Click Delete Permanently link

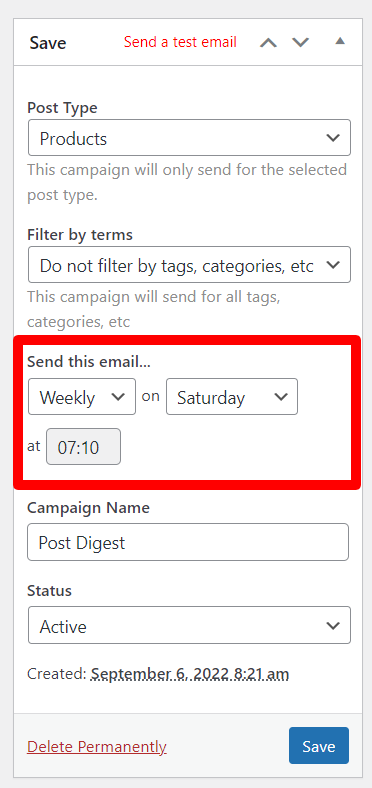click(97, 747)
